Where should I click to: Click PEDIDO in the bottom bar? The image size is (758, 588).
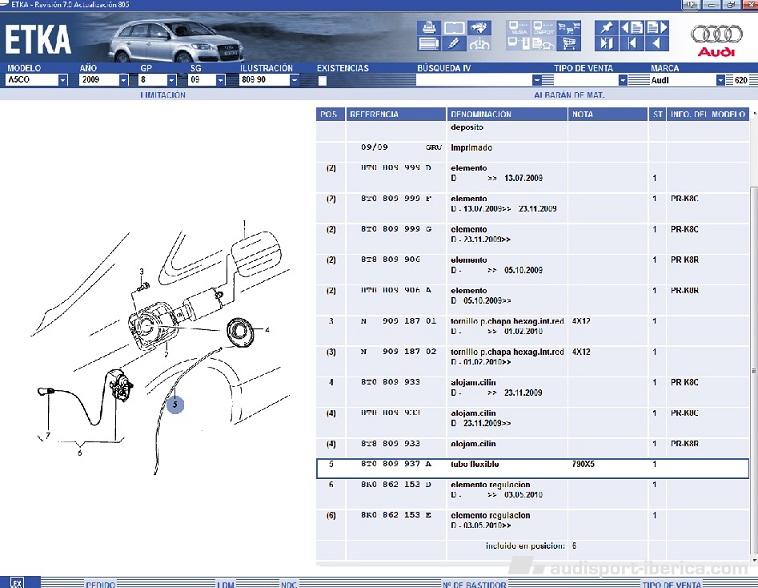point(101,584)
